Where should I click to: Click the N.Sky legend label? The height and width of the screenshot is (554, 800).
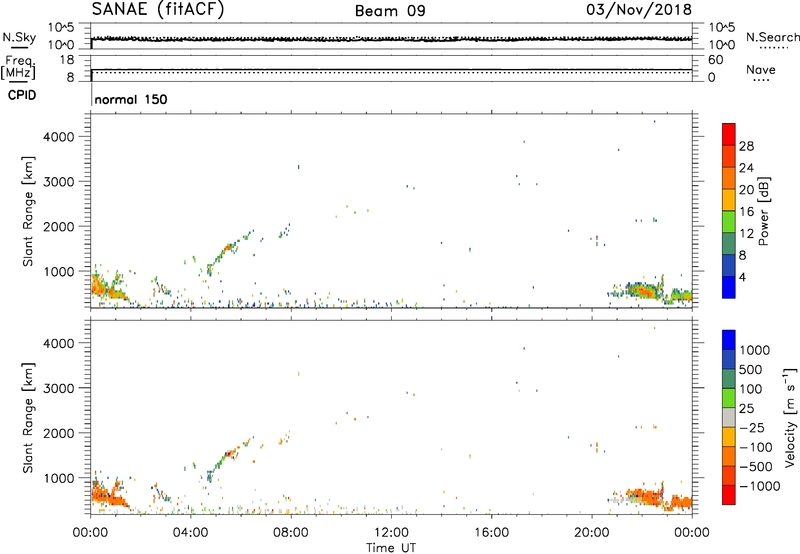click(x=19, y=37)
